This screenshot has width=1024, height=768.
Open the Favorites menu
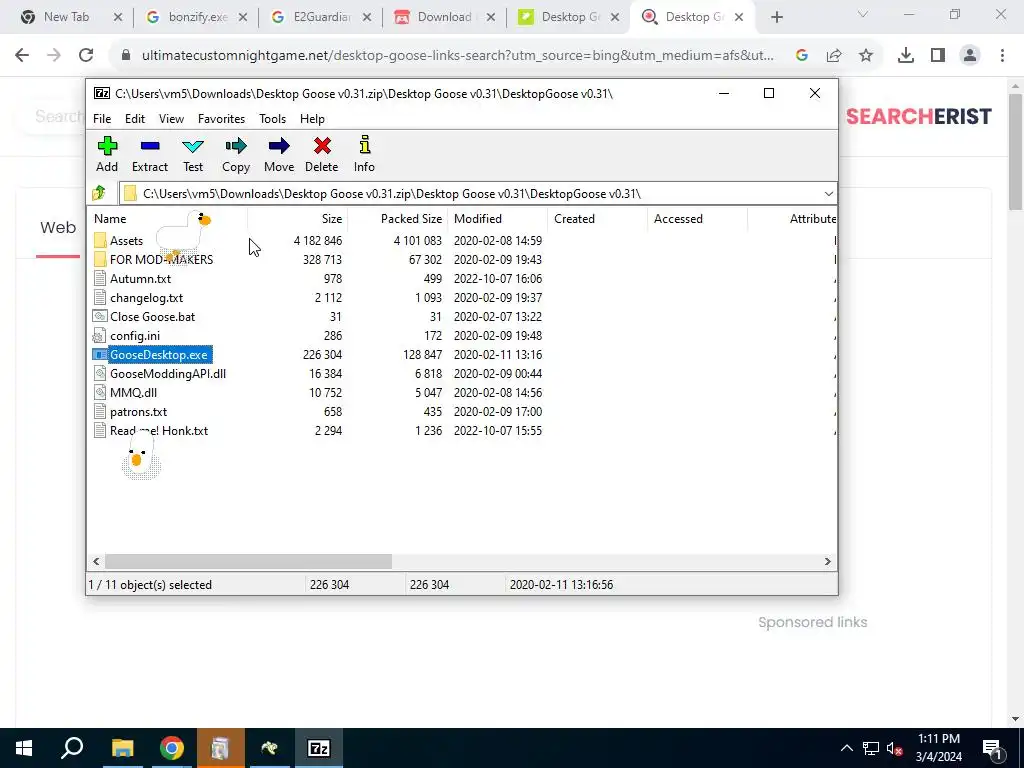[x=221, y=119]
